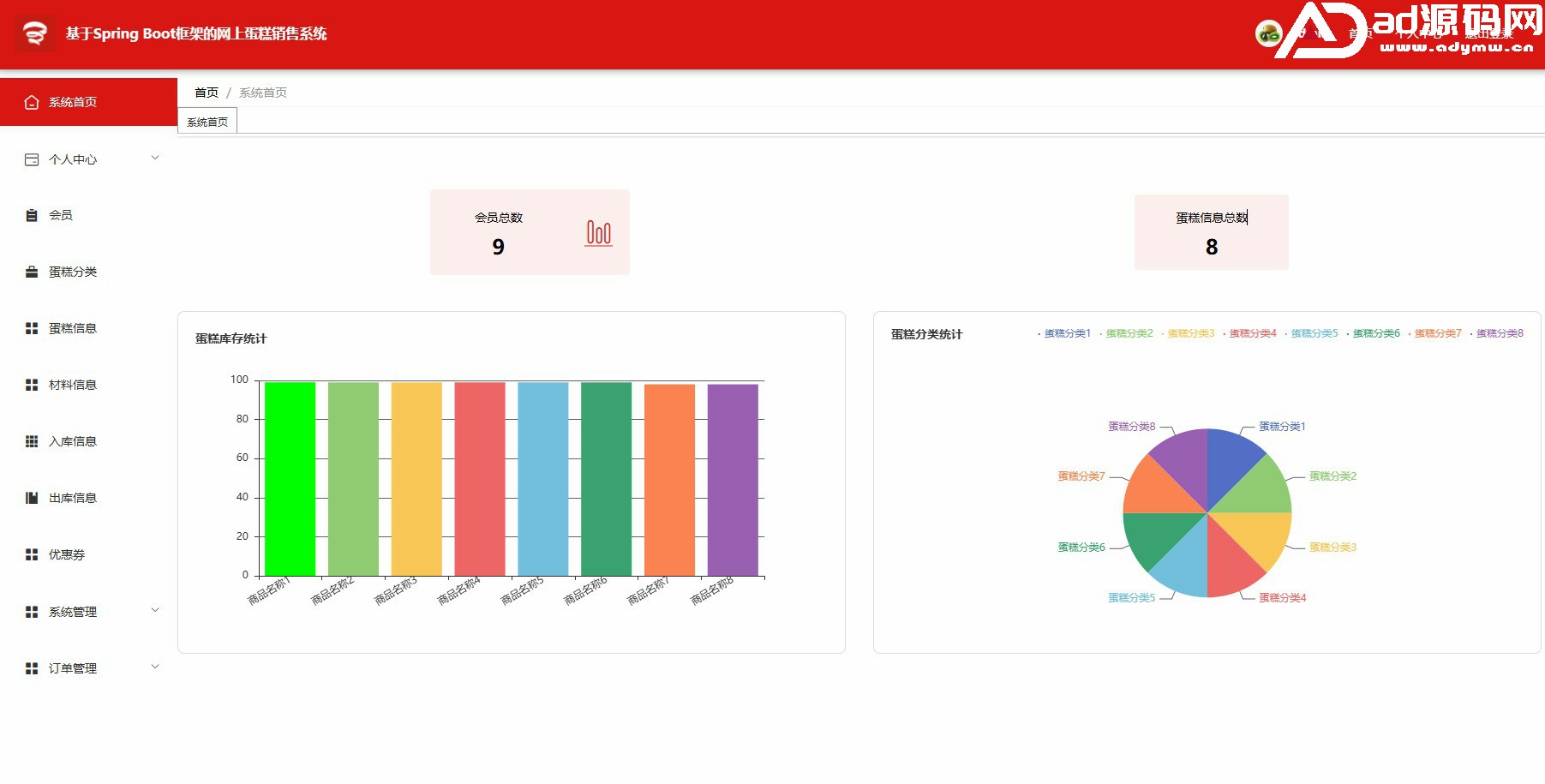Click the user avatar in the header

1268,34
